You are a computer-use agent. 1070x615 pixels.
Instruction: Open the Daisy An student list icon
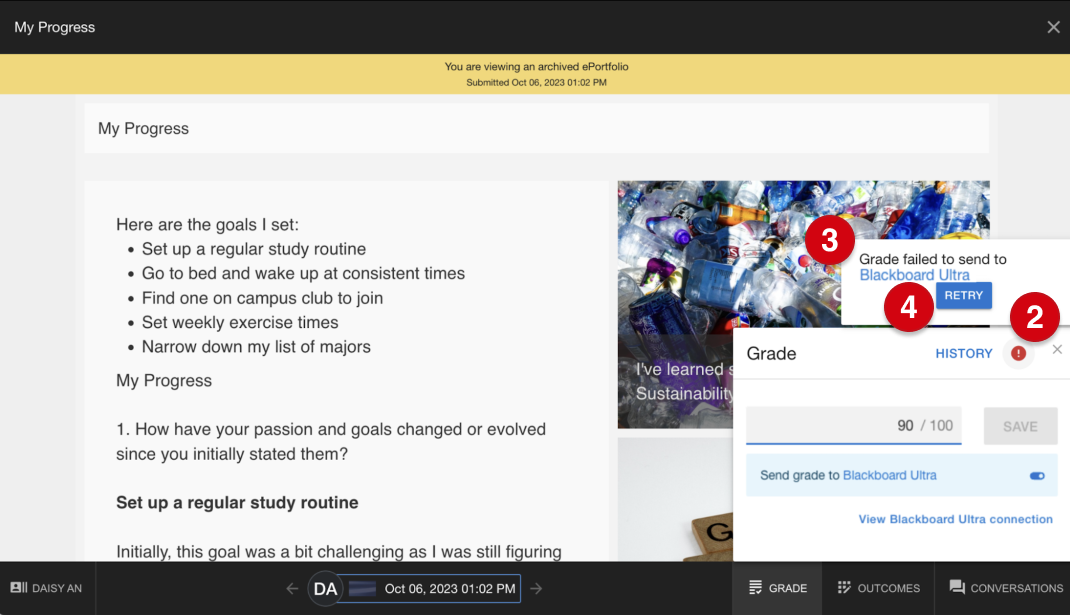(19, 588)
